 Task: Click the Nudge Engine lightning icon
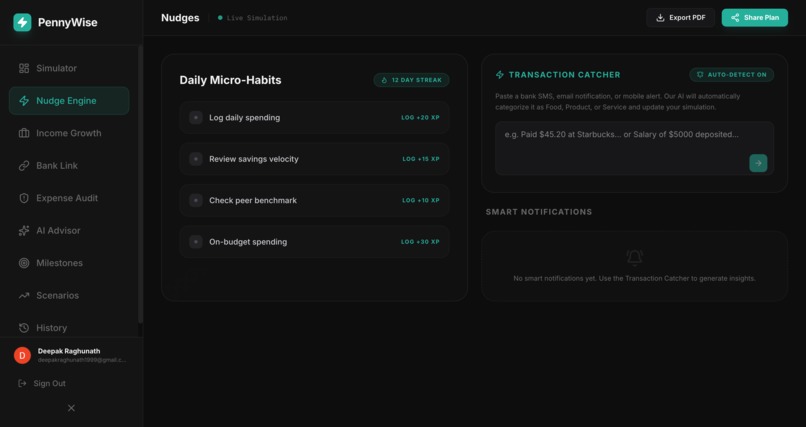coord(24,101)
